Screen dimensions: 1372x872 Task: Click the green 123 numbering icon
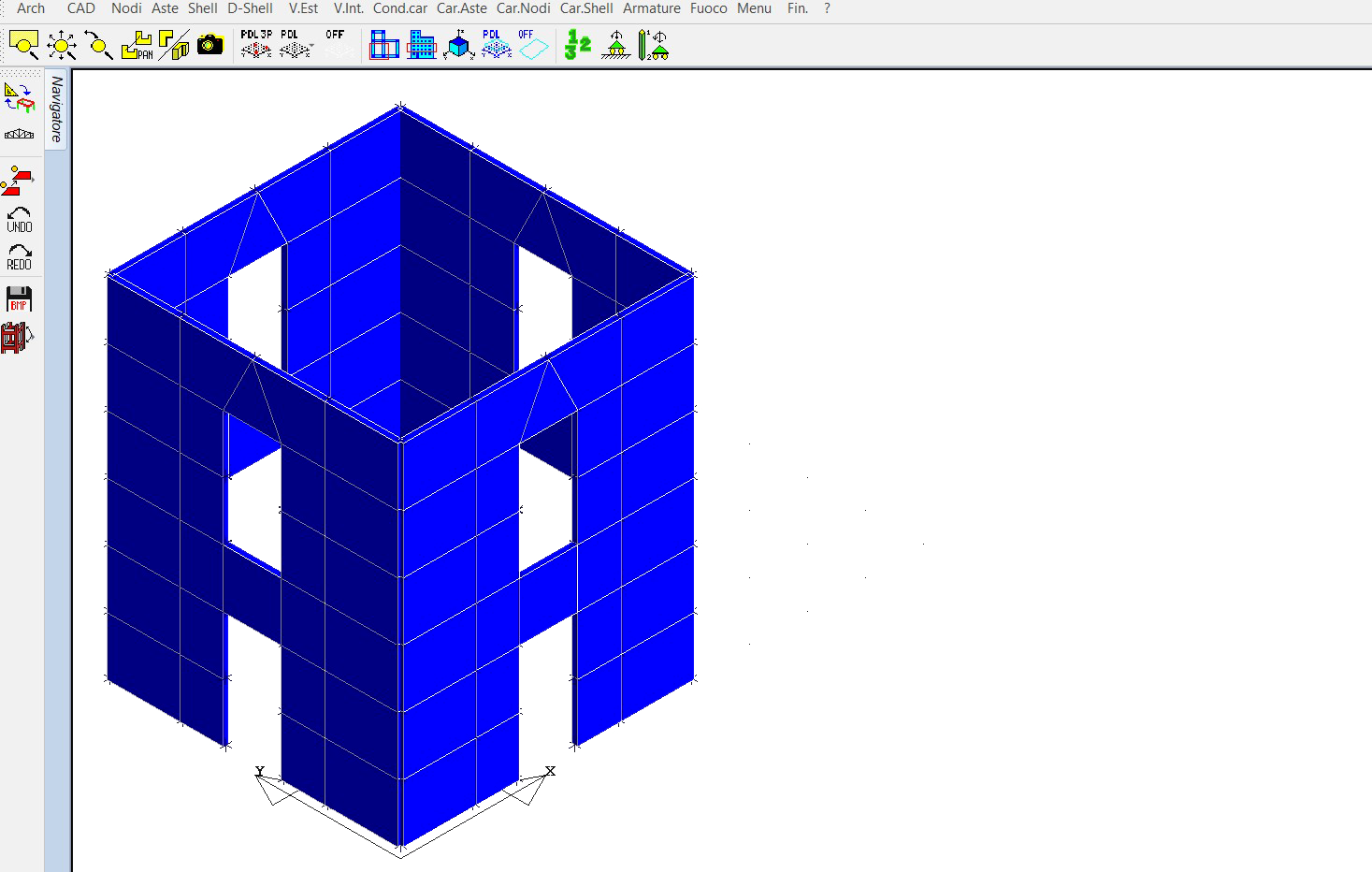click(578, 45)
